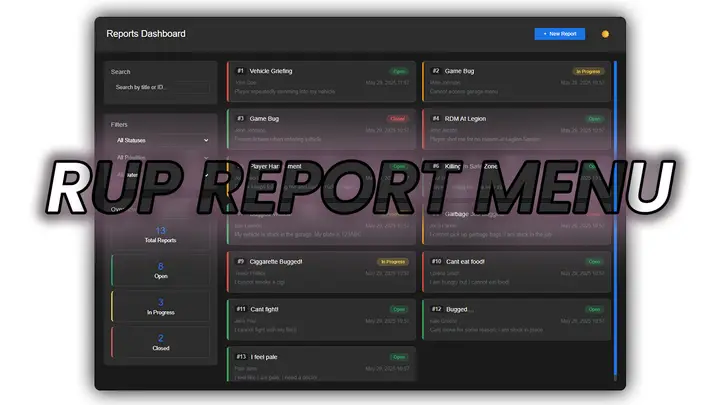Open report #10 Cant eat food!
The height and width of the screenshot is (405, 720).
[517, 272]
